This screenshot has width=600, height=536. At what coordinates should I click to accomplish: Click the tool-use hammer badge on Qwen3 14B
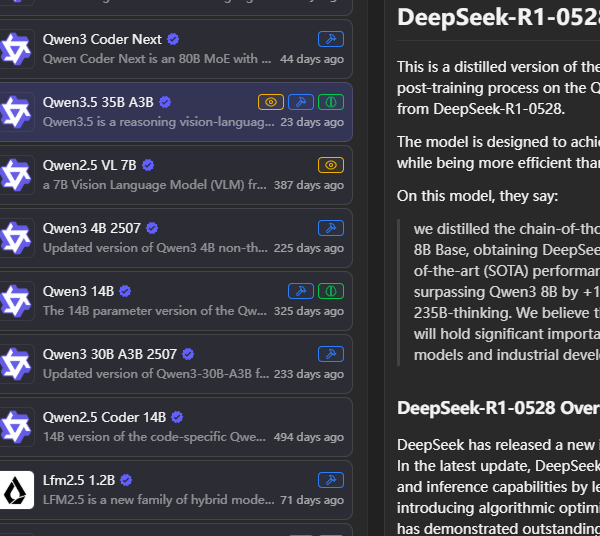click(x=300, y=291)
